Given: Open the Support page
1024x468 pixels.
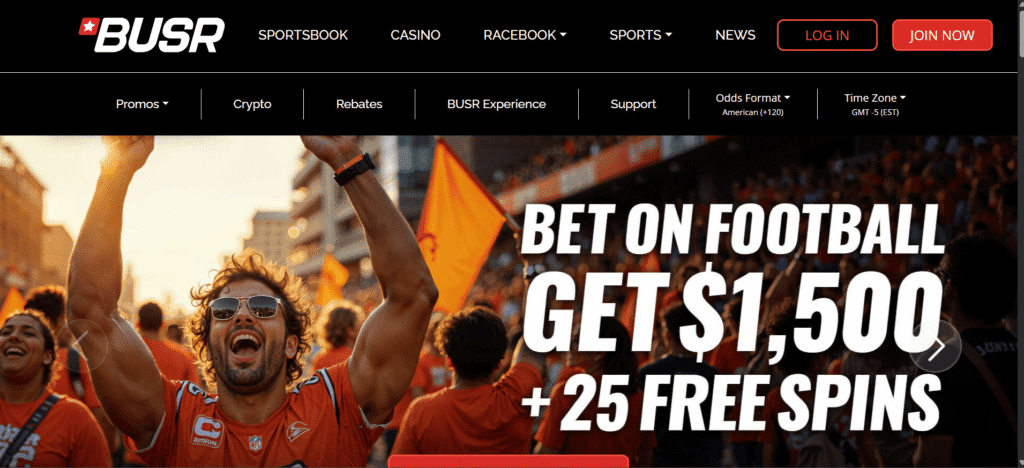Looking at the screenshot, I should click(633, 104).
